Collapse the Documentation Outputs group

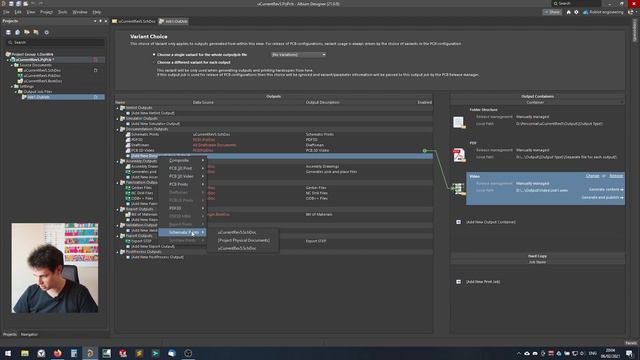click(x=118, y=129)
